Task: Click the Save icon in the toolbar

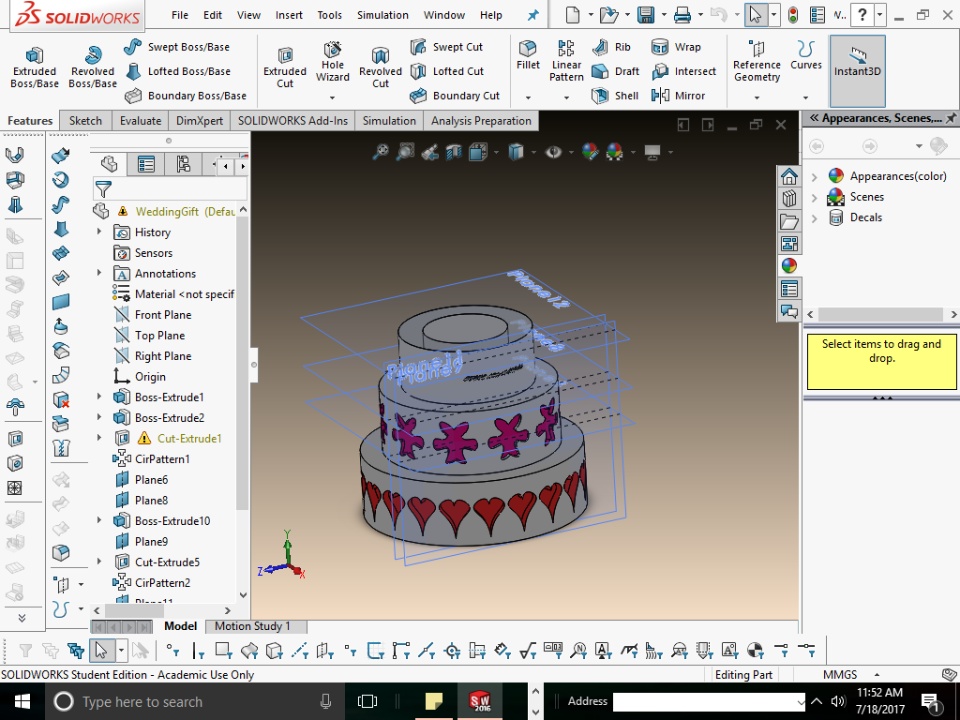Action: [646, 15]
